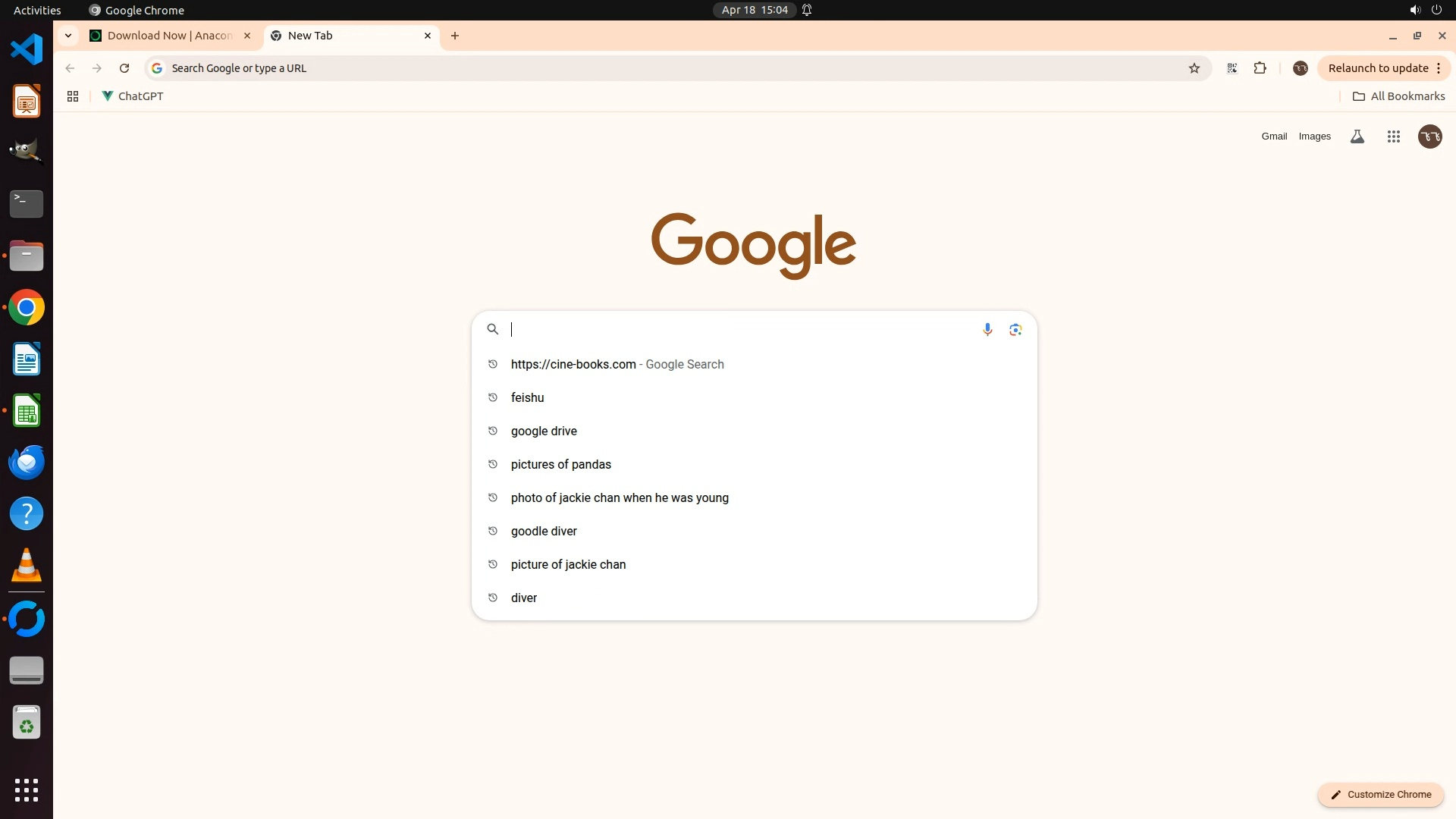Open the All Bookmarks folder
This screenshot has height=819, width=1456.
1399,96
